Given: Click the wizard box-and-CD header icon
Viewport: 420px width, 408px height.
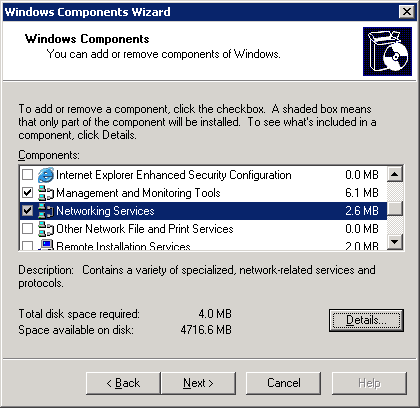Looking at the screenshot, I should pos(387,52).
